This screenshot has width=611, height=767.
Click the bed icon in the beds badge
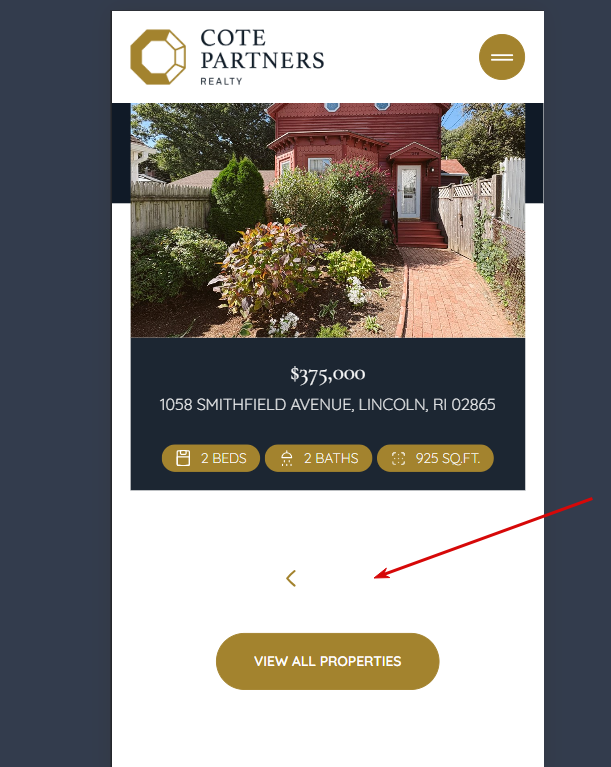click(183, 458)
